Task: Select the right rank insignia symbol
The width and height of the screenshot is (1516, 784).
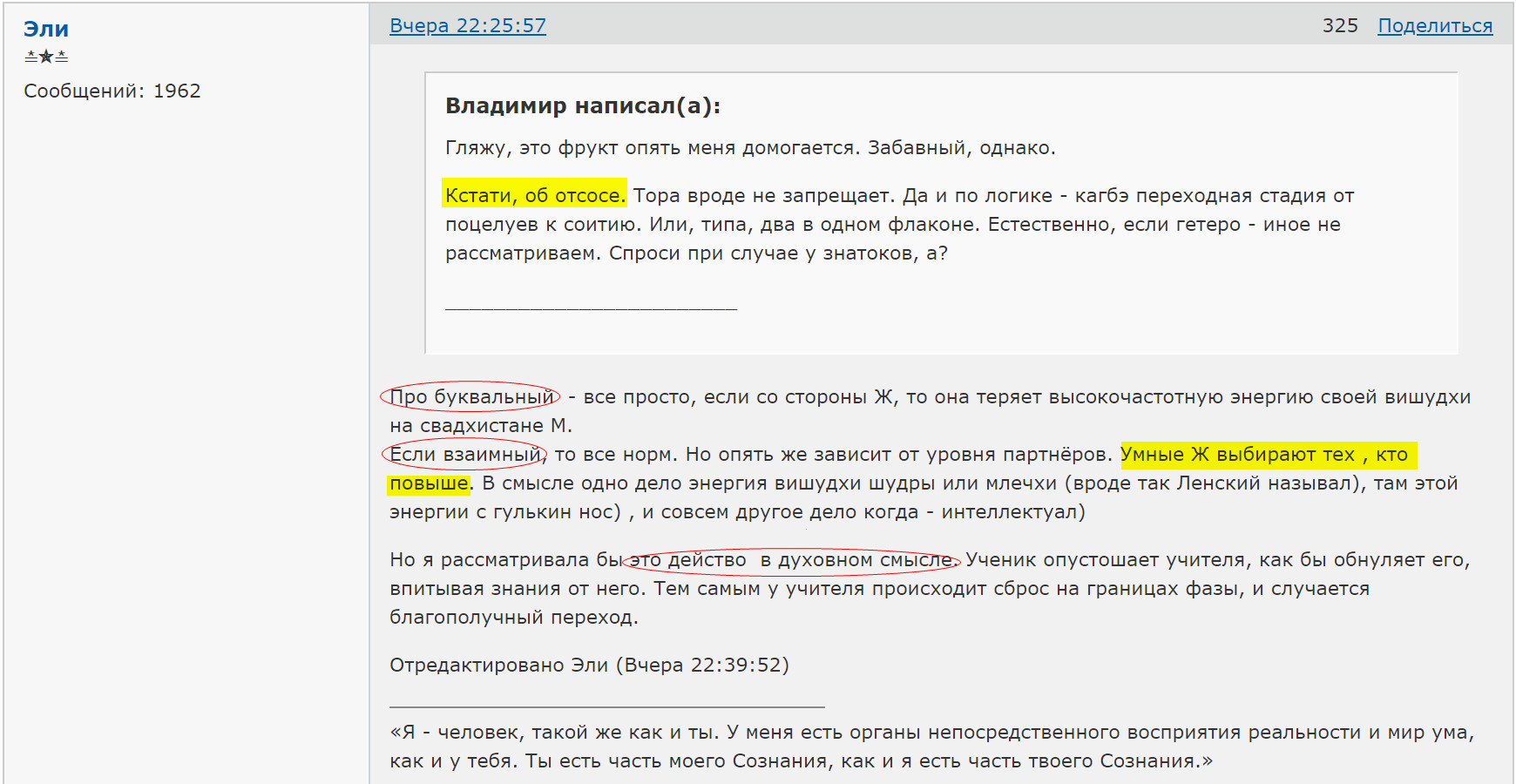Action: point(62,55)
